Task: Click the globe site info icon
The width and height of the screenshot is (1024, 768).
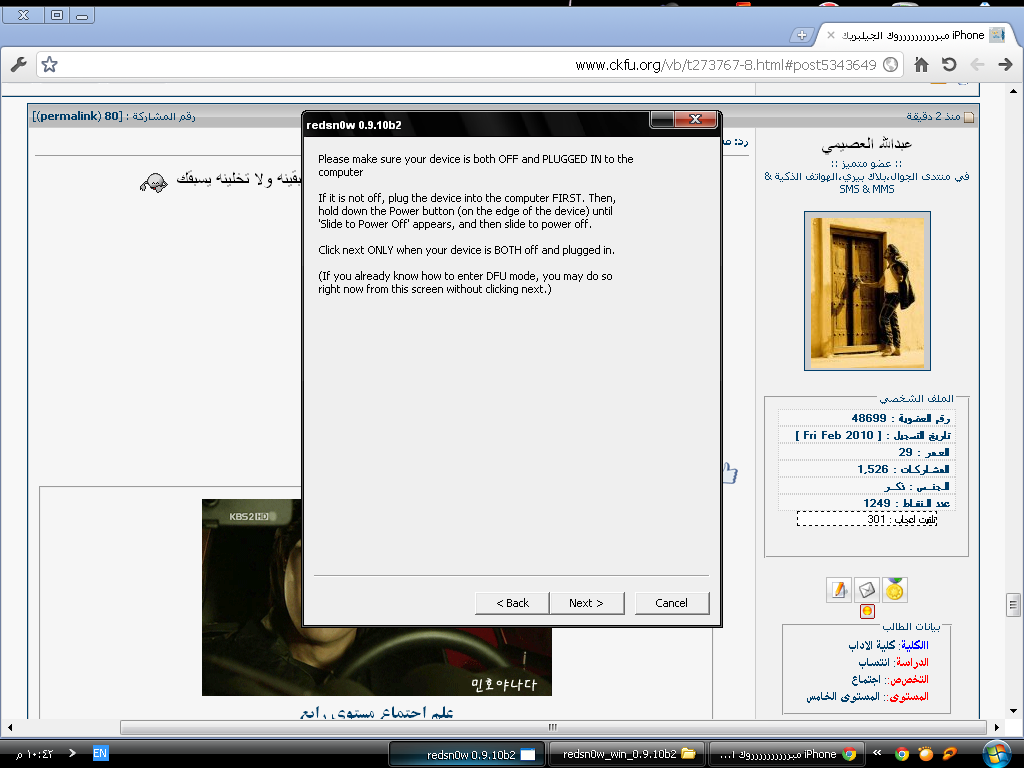Action: coord(889,64)
